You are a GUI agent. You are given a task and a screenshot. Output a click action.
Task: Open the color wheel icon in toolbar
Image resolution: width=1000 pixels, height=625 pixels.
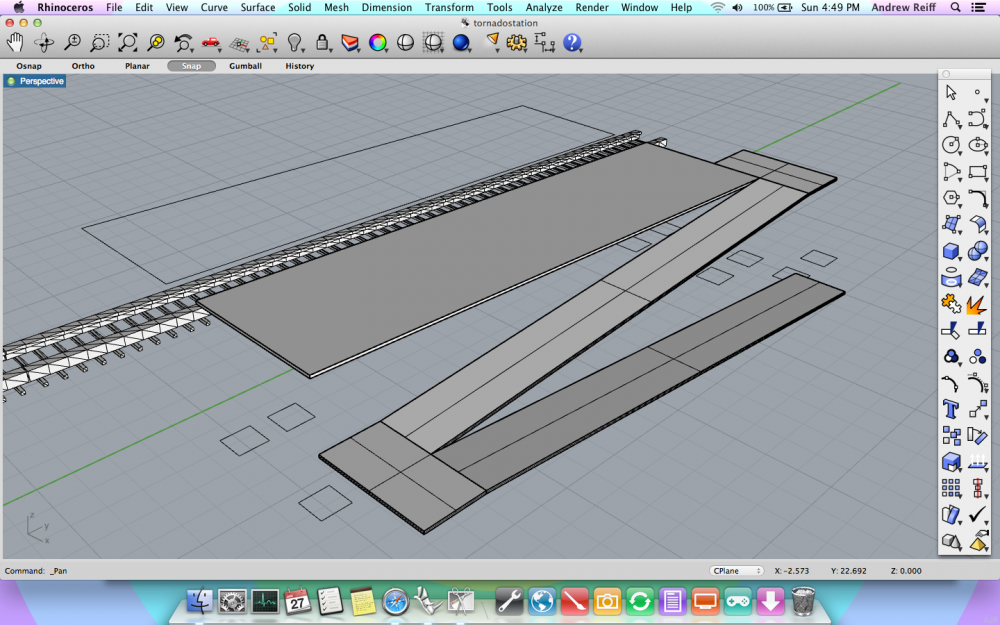(x=377, y=43)
